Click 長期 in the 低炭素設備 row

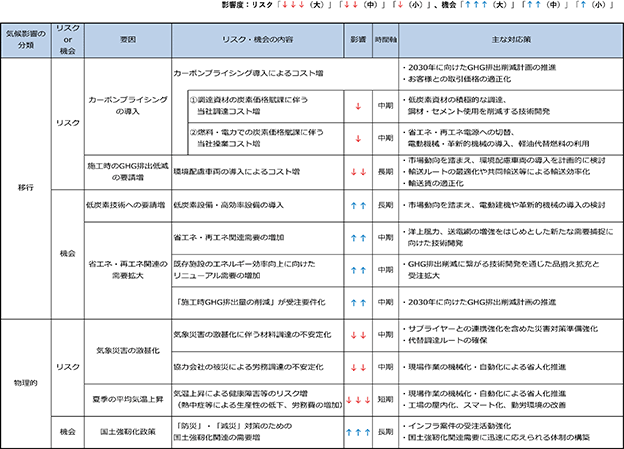coord(386,205)
